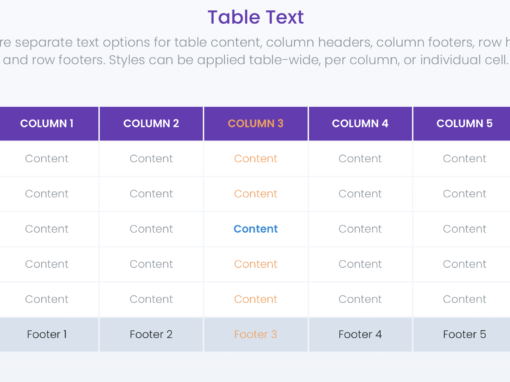Select the COLUMN 2 header cell
Screen dimensions: 510x382
click(x=151, y=124)
